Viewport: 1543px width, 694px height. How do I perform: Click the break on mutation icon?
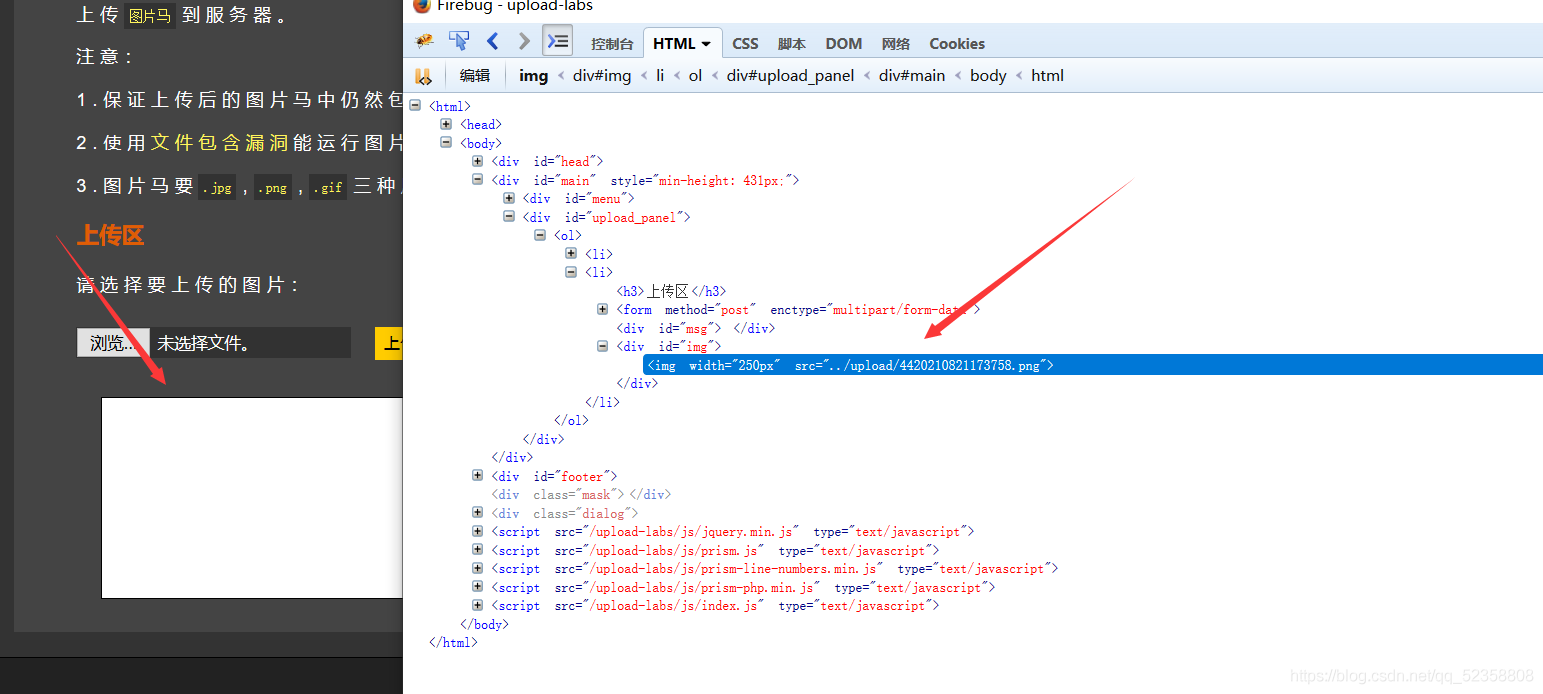click(x=424, y=76)
